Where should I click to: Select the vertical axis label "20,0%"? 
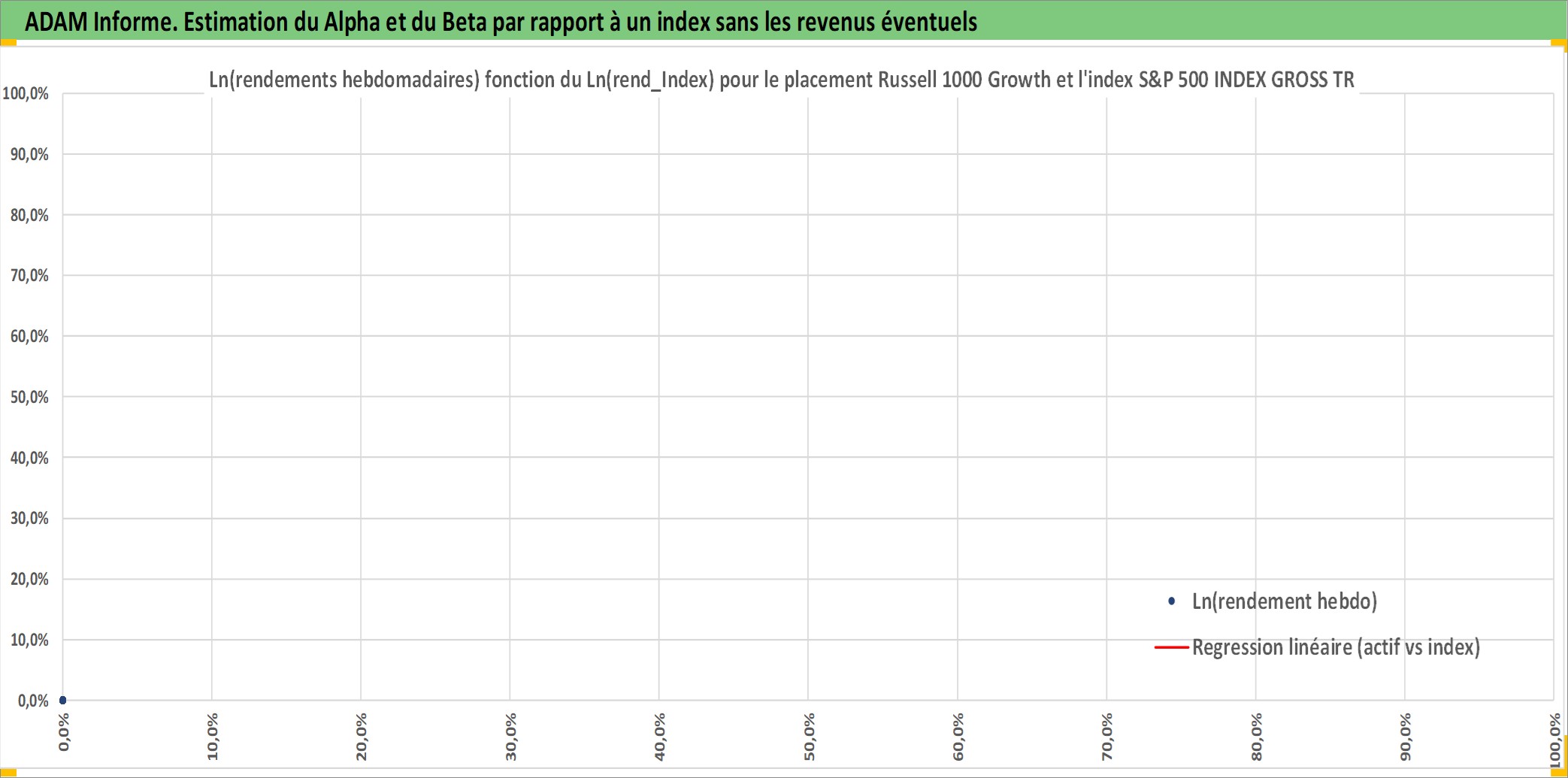click(x=29, y=579)
